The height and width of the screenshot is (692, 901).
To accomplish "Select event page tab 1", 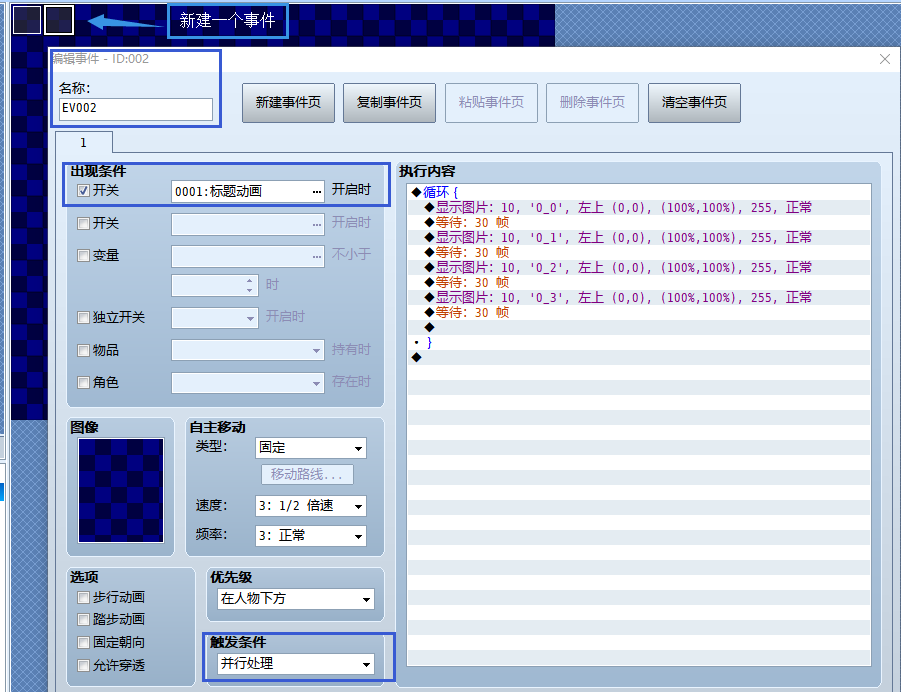I will point(84,143).
